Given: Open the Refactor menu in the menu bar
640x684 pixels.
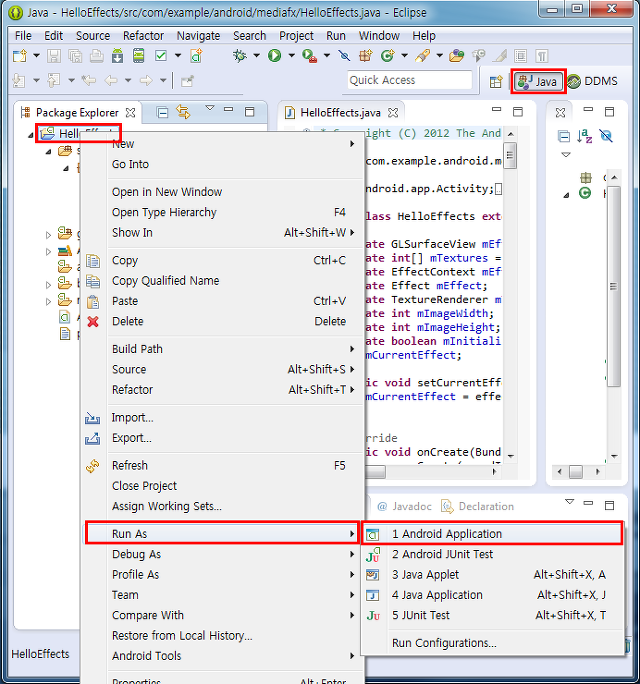Looking at the screenshot, I should (x=143, y=36).
